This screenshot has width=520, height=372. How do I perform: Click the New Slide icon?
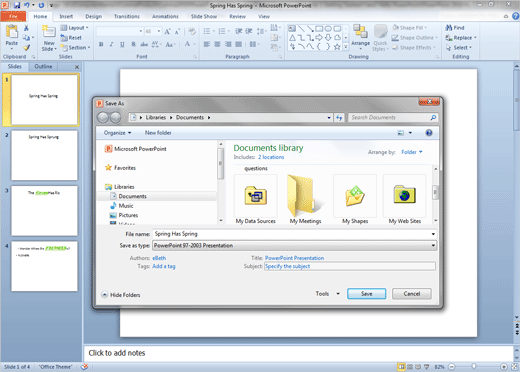pos(49,32)
